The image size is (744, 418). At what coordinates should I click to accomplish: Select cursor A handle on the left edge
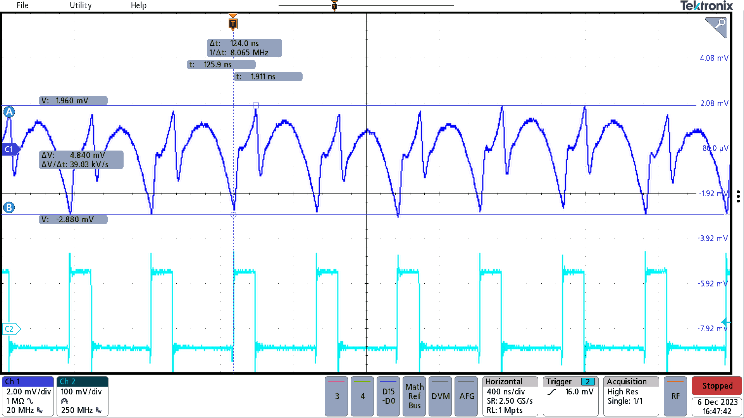(9, 112)
